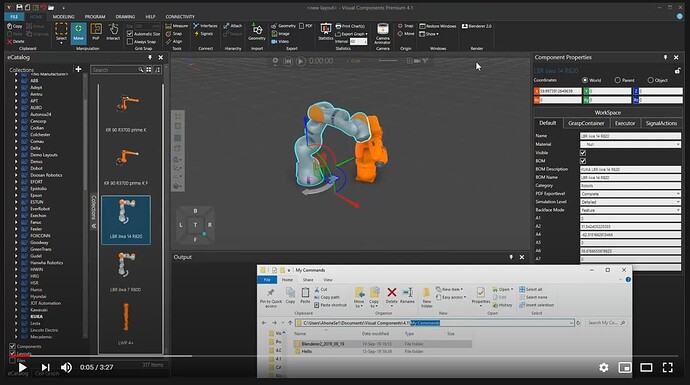This screenshot has height=385, width=690.
Task: Click the video progress bar
Action: click(345, 356)
